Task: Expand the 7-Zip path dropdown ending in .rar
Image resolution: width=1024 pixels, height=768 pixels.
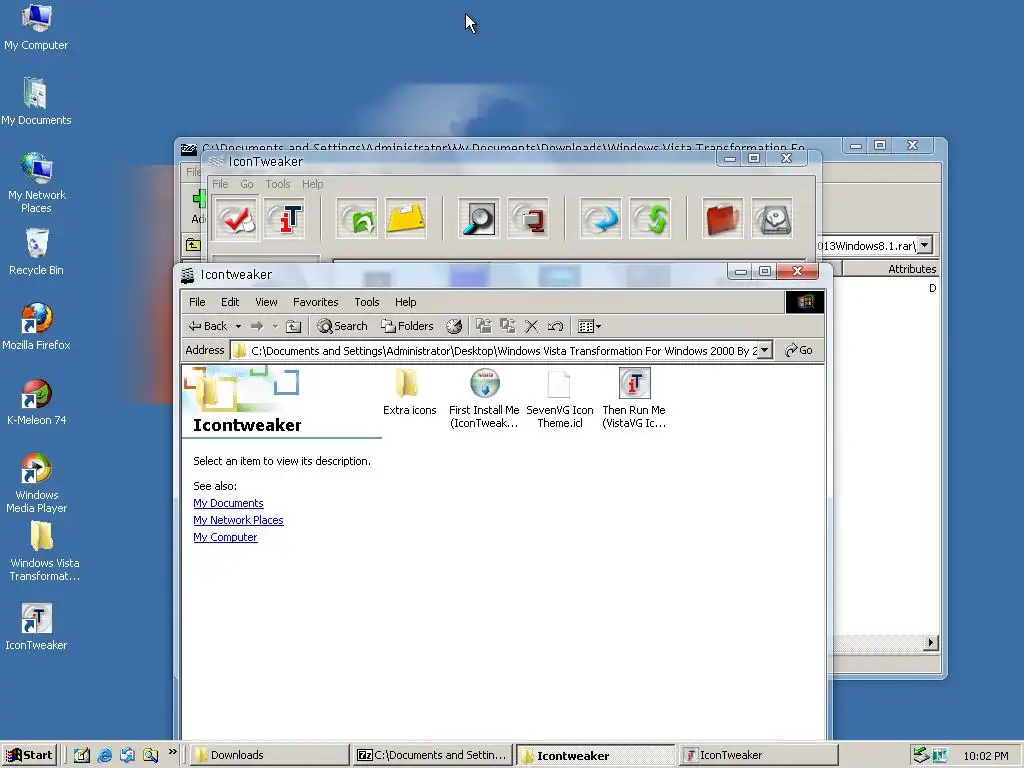Action: click(925, 246)
